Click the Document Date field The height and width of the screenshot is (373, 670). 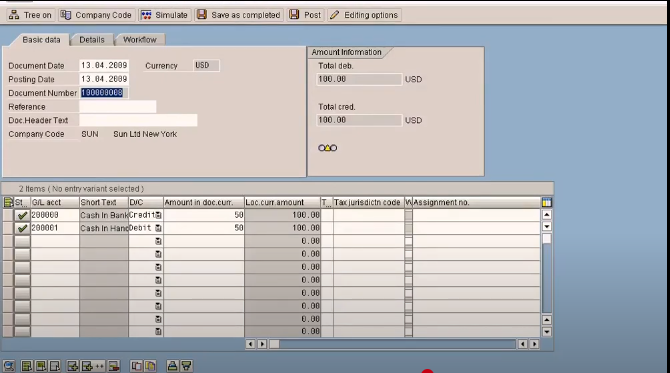tap(104, 65)
